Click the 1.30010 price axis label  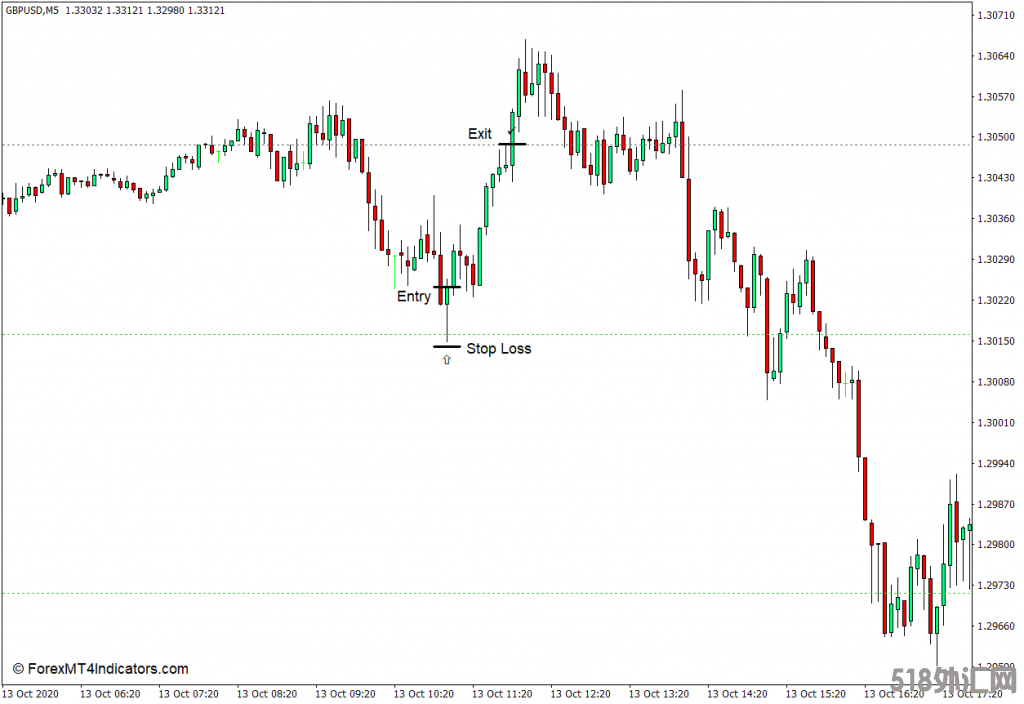(x=996, y=423)
